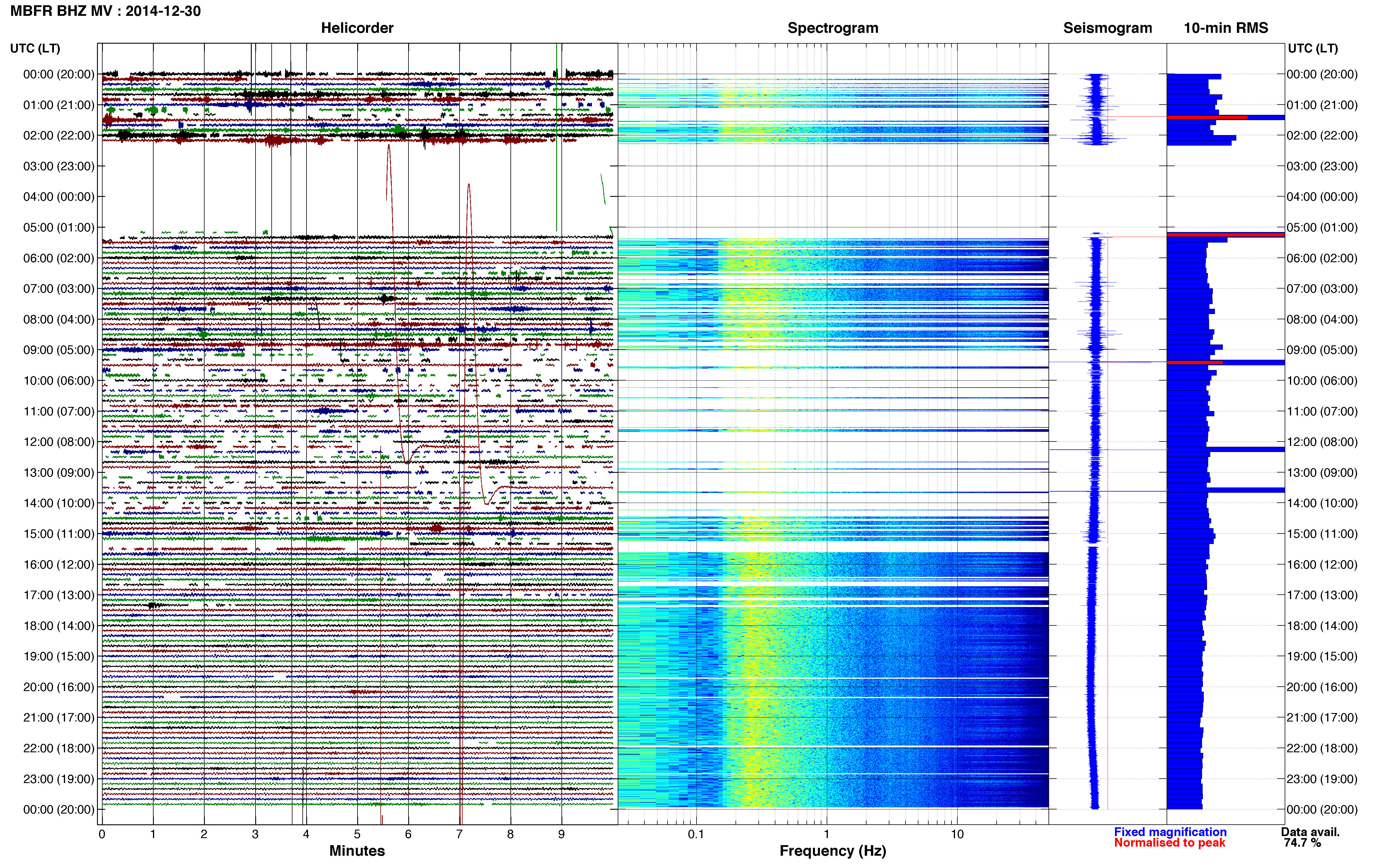The width and height of the screenshot is (1389, 868).
Task: Select the 'Helicorder' panel heading
Action: click(x=357, y=28)
